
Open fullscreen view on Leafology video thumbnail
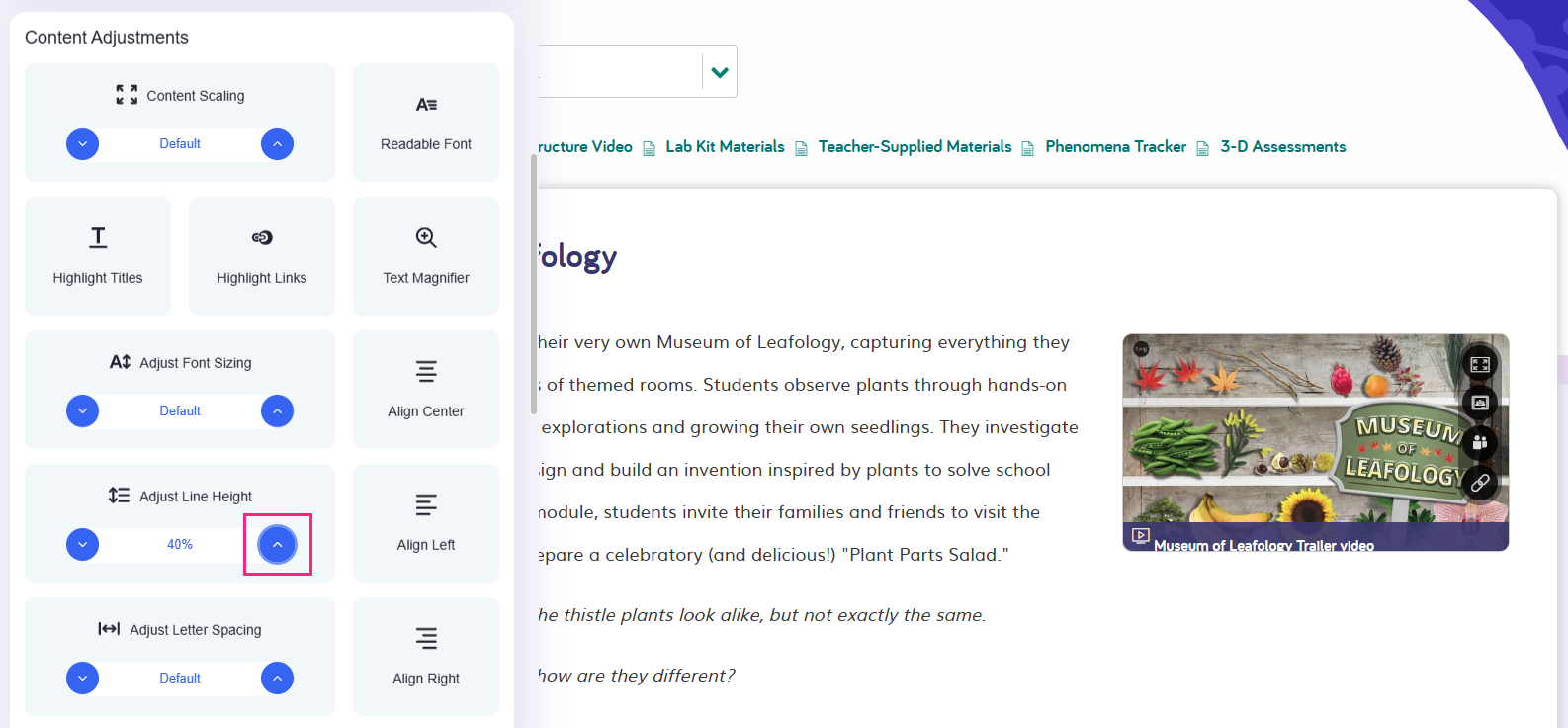point(1480,364)
